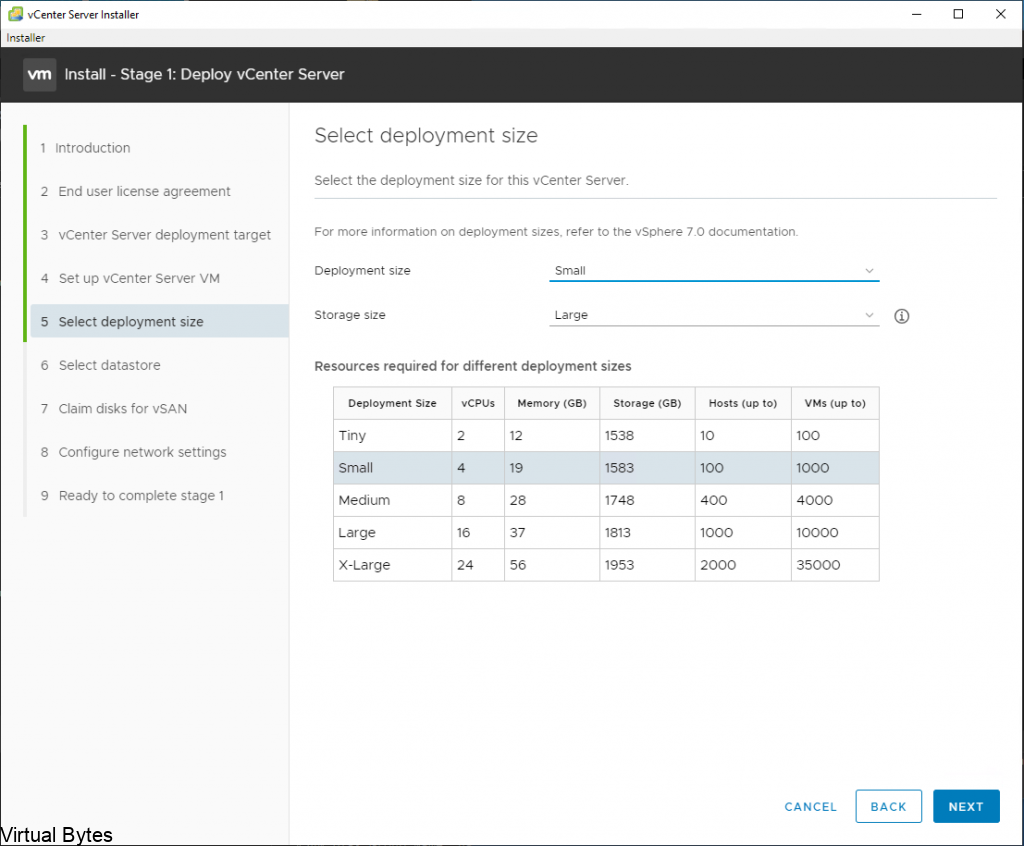Select the Medium row in the table
Viewport: 1024px width, 846px height.
coord(606,500)
